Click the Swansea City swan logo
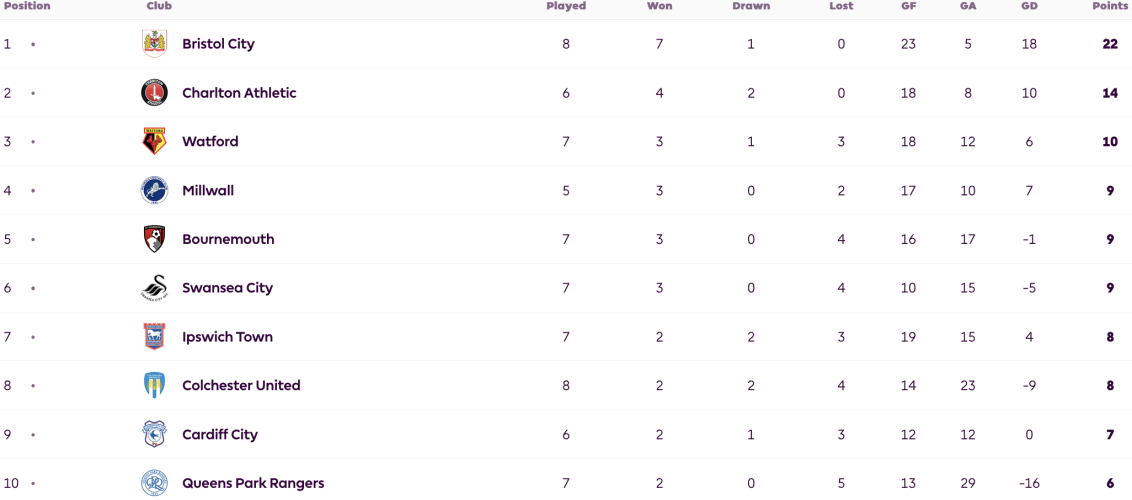 pyautogui.click(x=154, y=288)
